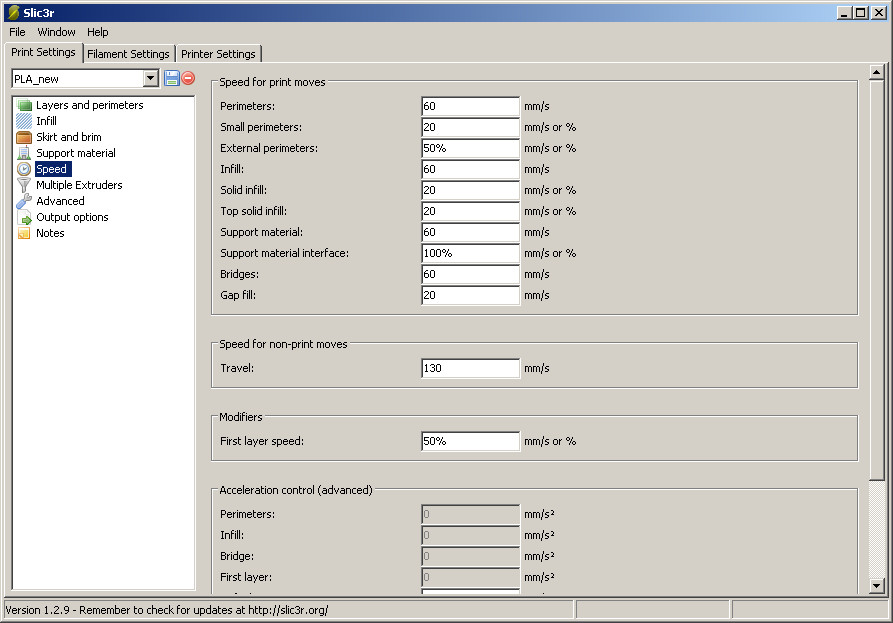Select Output options in the sidebar
893x623 pixels.
pos(72,217)
